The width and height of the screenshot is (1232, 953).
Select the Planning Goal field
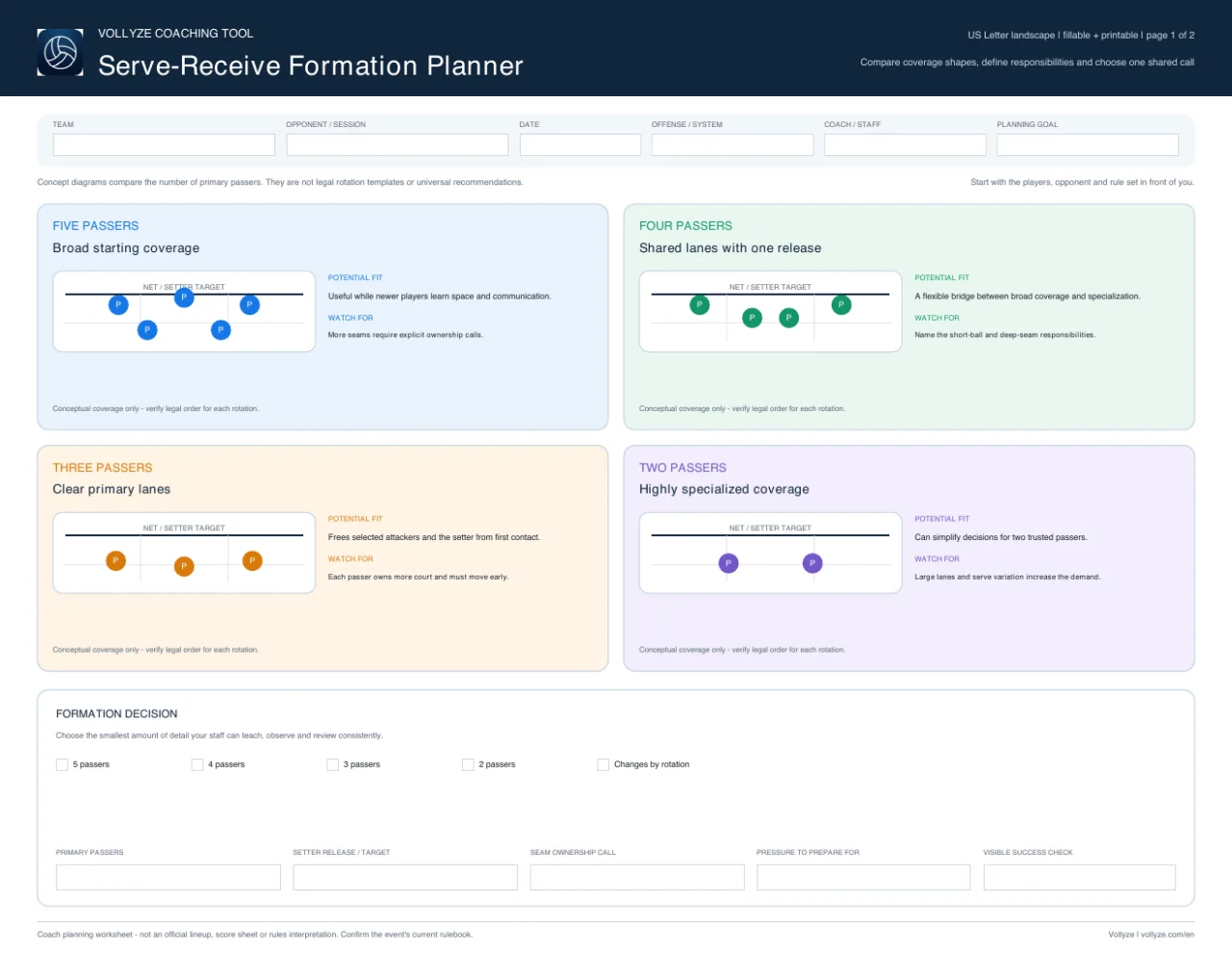1088,144
